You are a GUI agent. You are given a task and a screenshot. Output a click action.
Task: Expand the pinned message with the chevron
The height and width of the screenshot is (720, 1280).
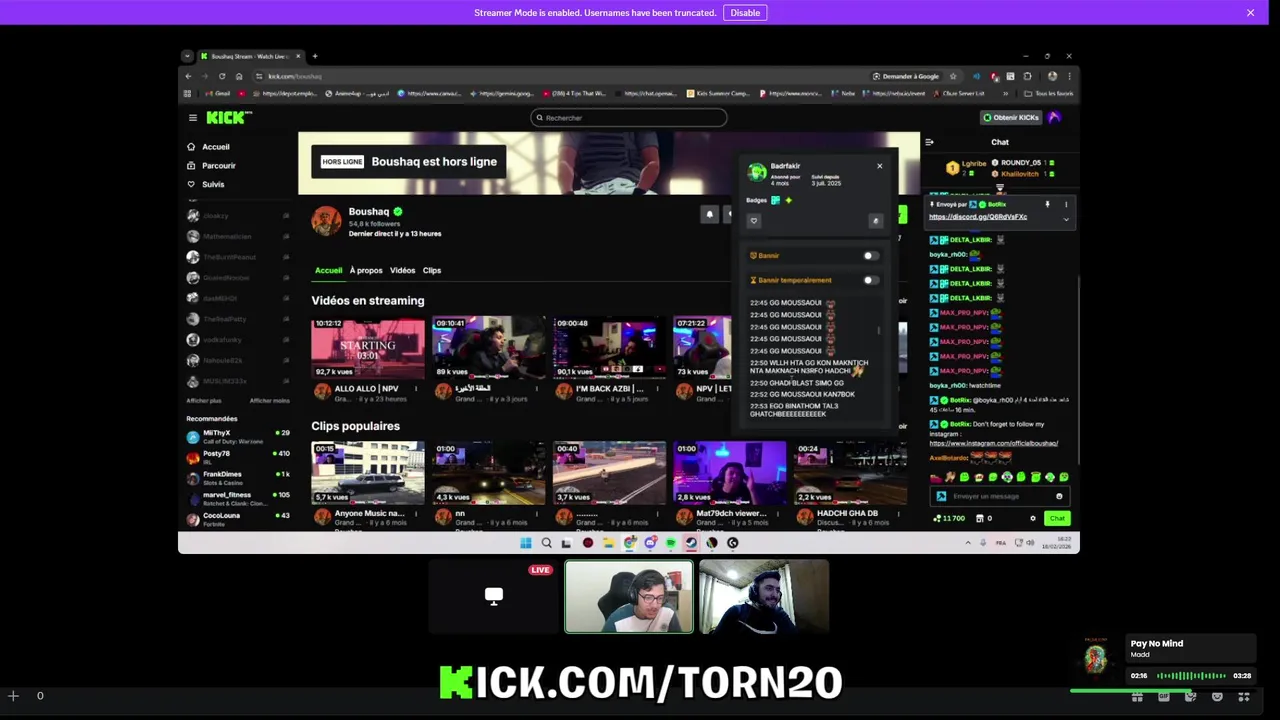(1066, 219)
